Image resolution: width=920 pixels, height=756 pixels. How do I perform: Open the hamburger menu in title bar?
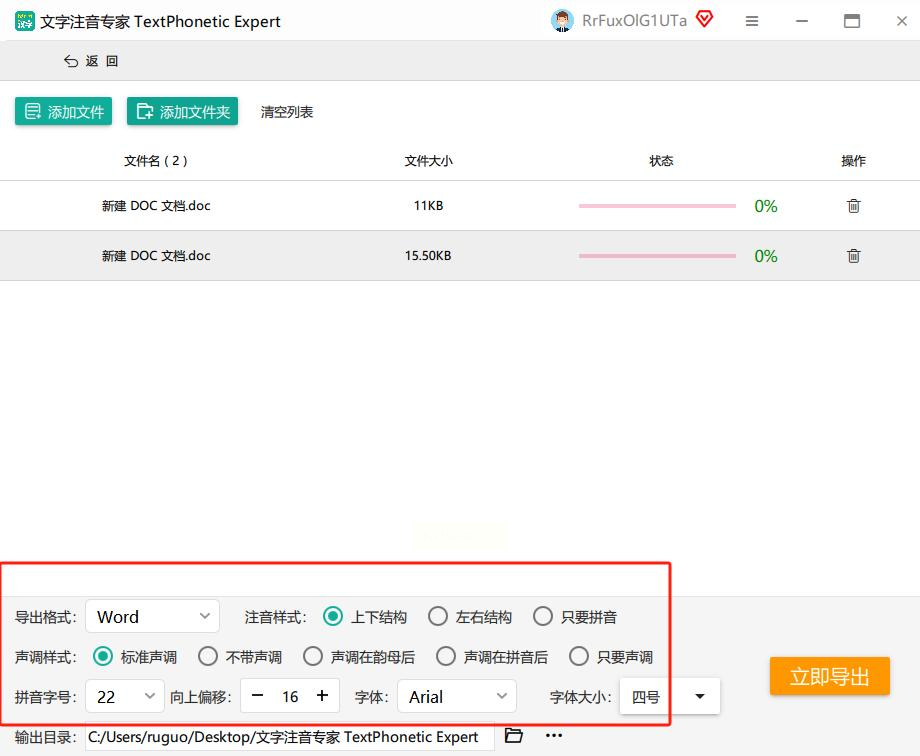(752, 21)
